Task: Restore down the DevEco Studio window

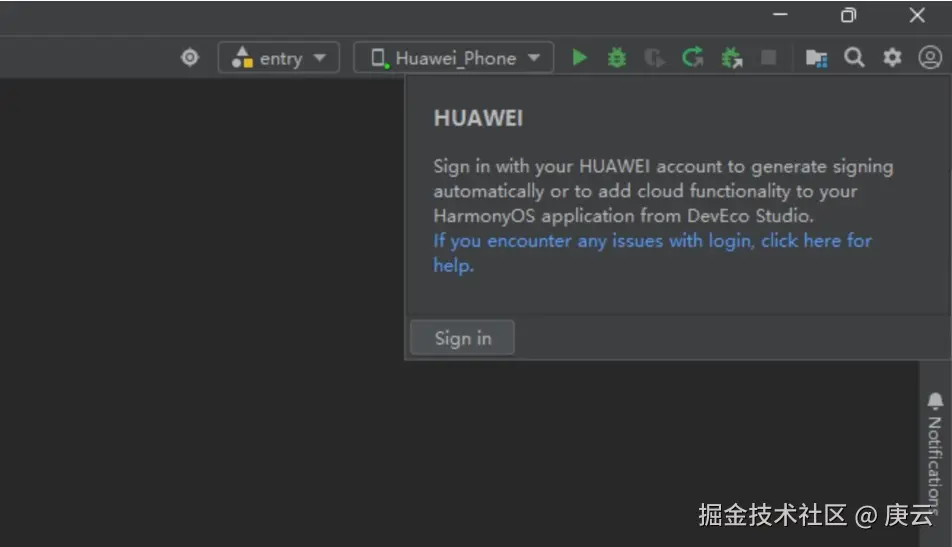Action: 848,15
